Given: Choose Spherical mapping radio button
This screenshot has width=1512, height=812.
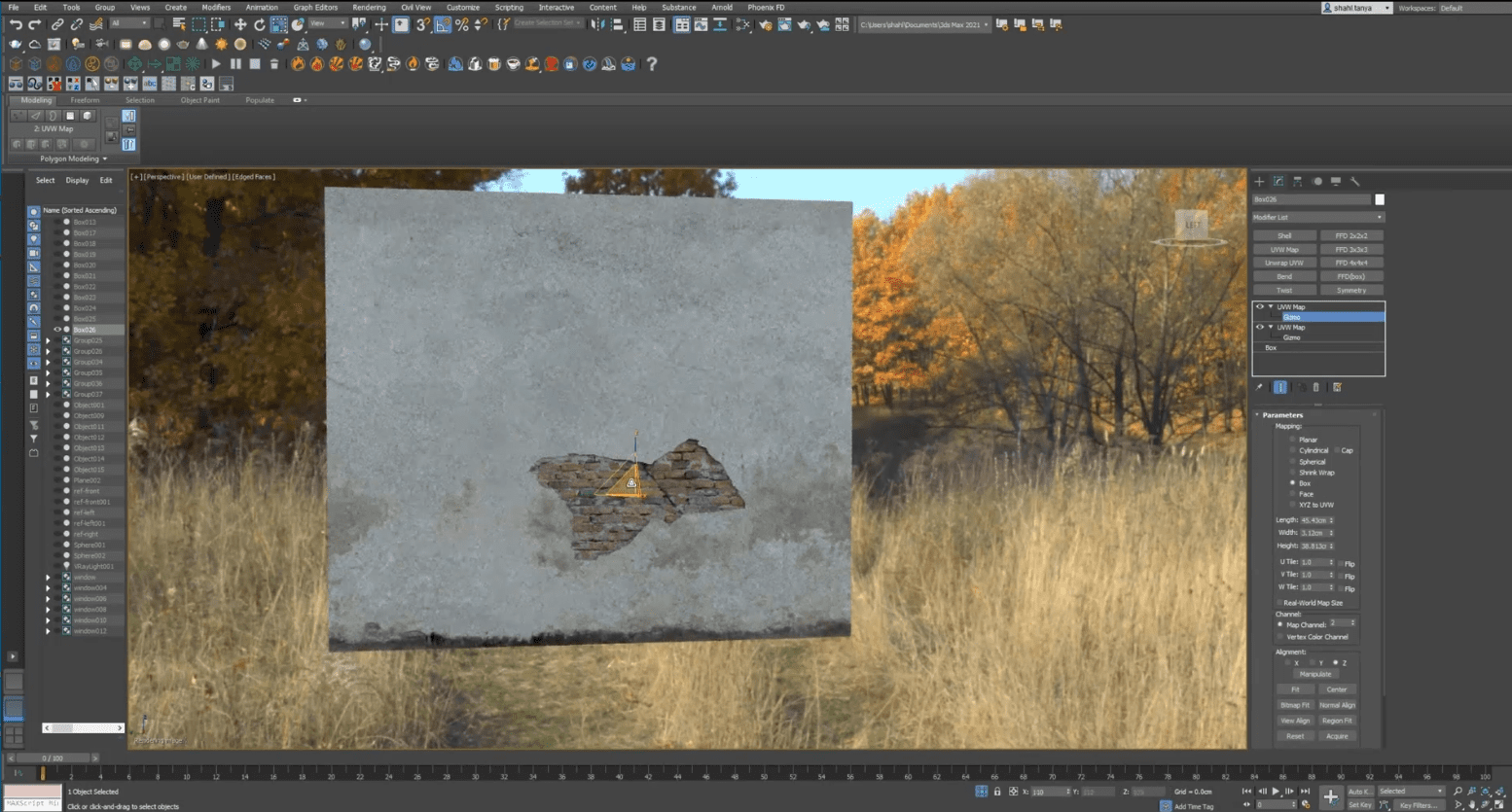Looking at the screenshot, I should pos(1293,462).
